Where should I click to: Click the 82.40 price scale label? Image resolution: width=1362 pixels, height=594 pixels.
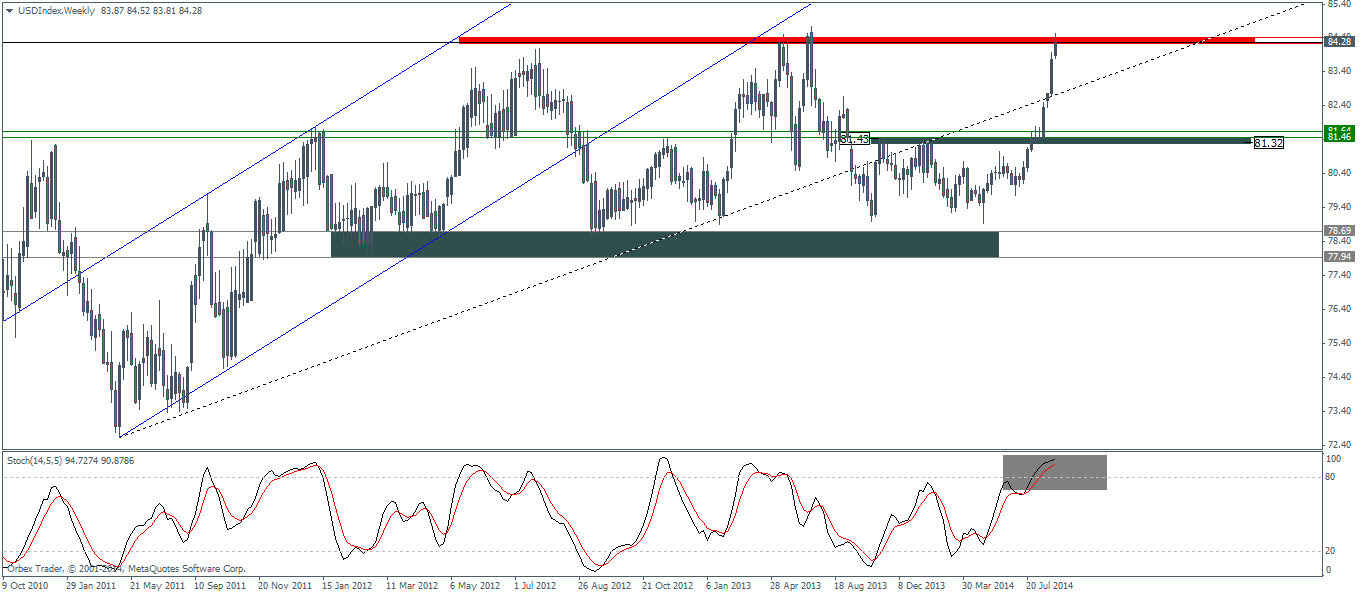pyautogui.click(x=1341, y=105)
